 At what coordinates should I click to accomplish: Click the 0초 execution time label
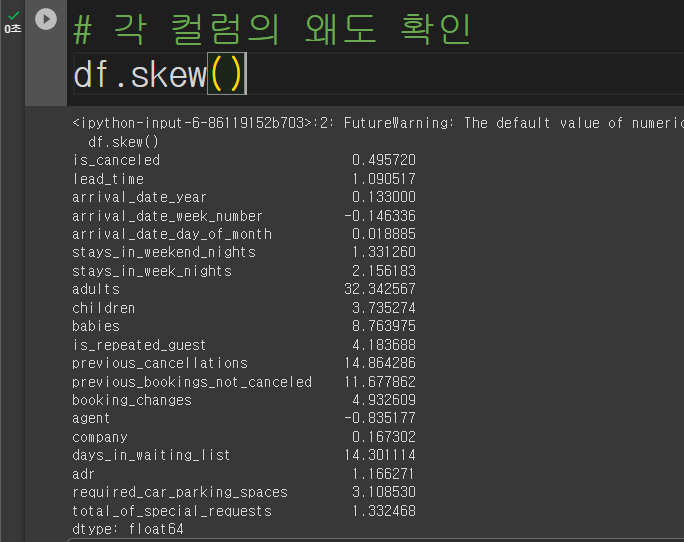click(13, 29)
